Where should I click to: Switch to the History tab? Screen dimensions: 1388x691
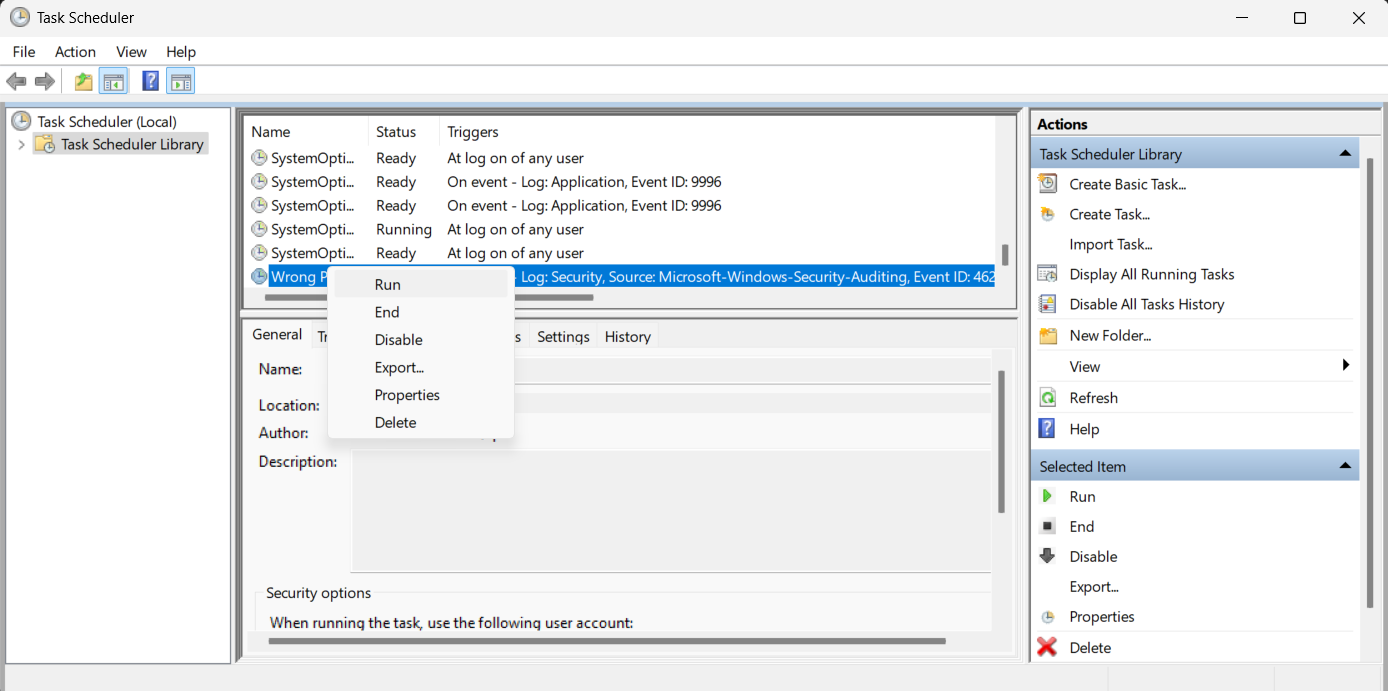point(627,337)
